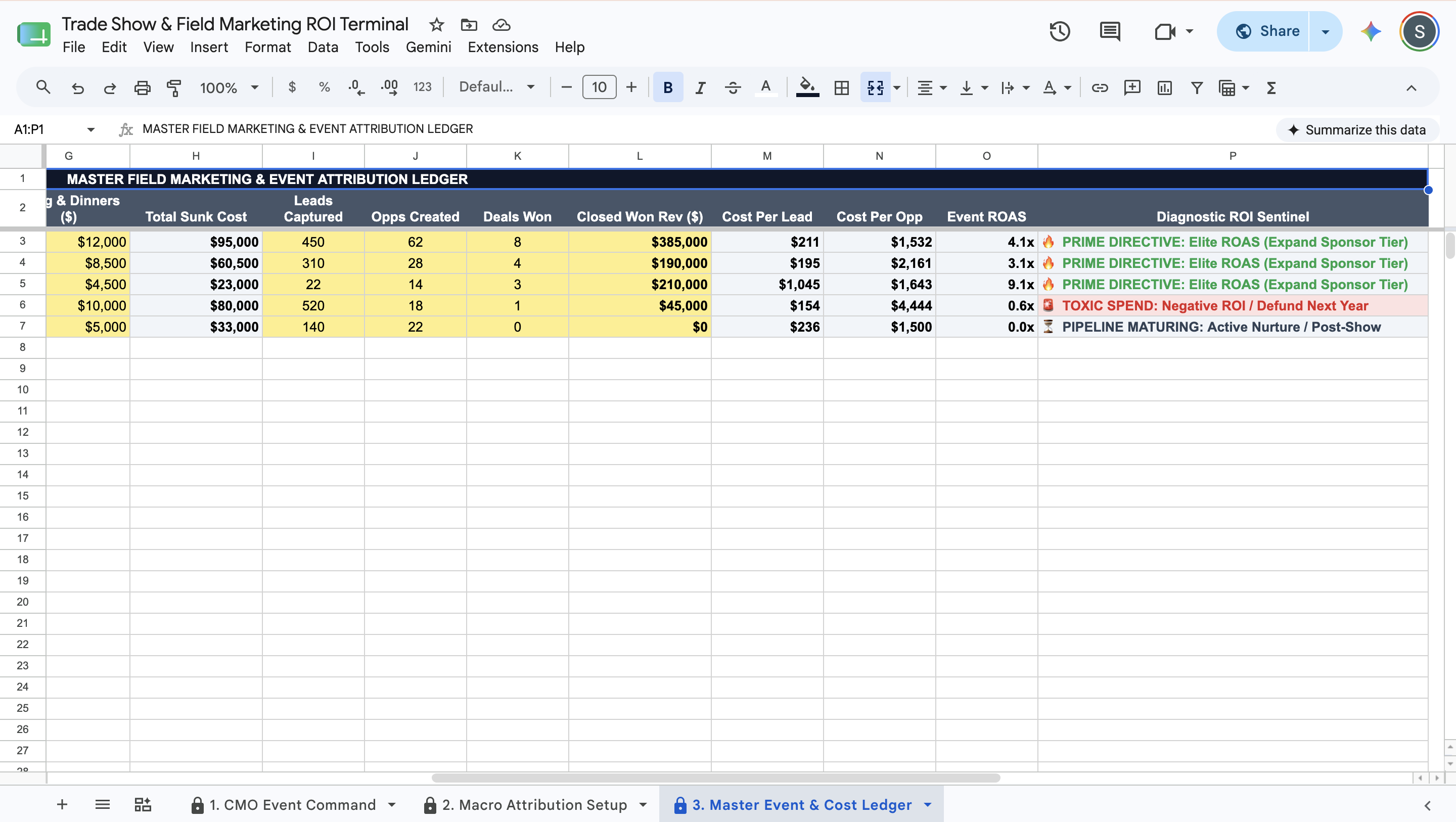Edit the font size field

coord(599,87)
